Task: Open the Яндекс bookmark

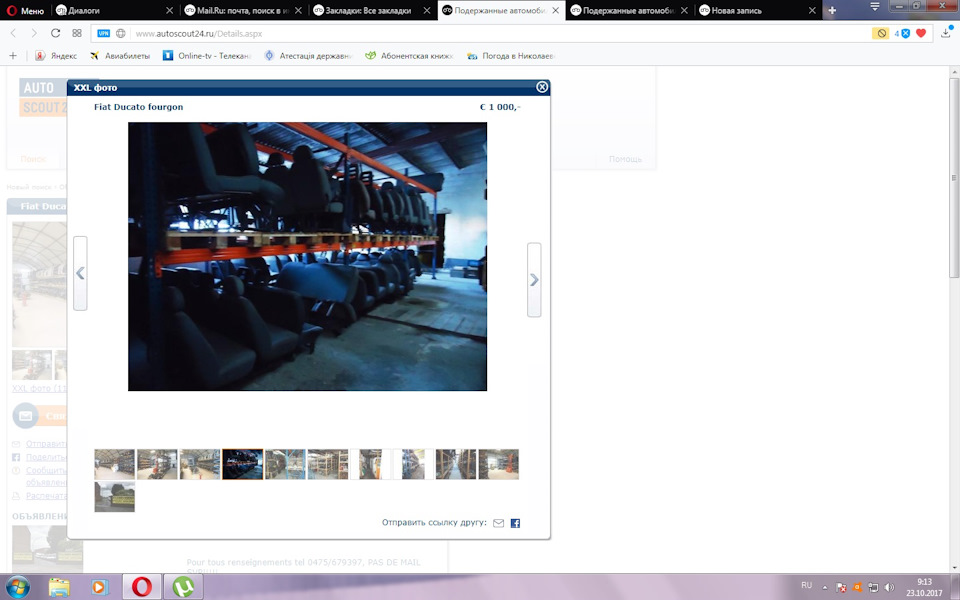Action: point(56,56)
